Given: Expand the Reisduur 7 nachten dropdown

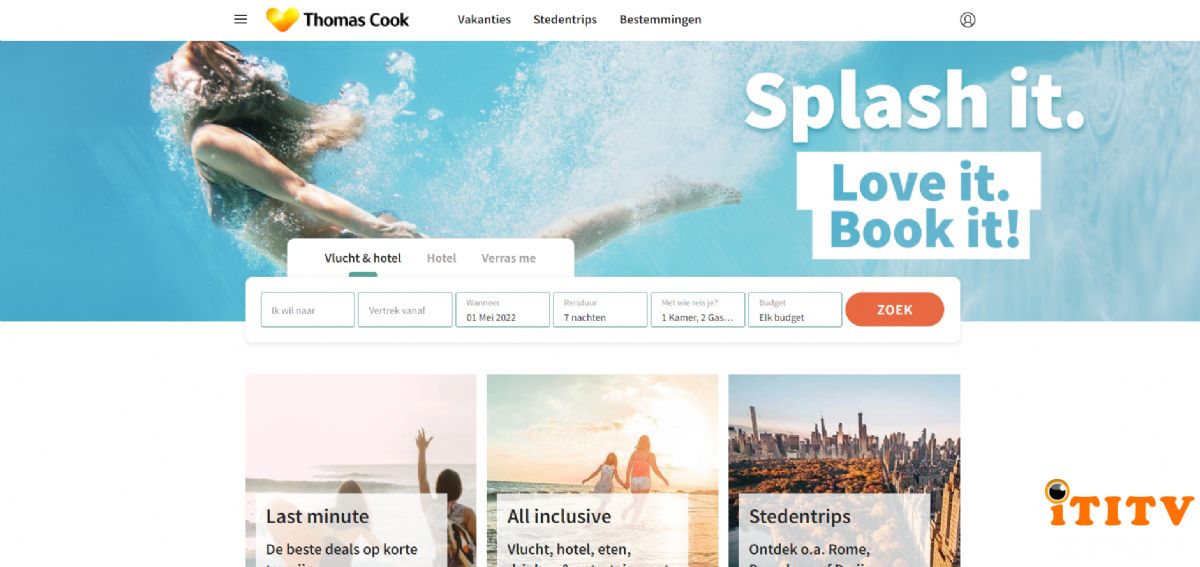Looking at the screenshot, I should (x=600, y=310).
